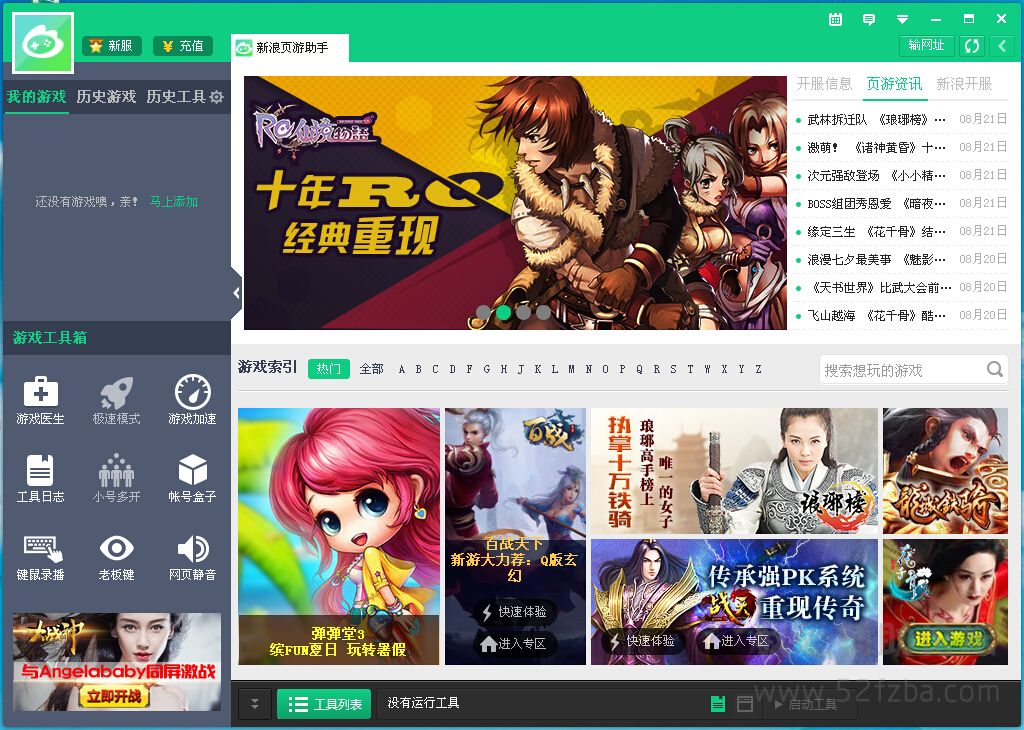This screenshot has width=1024, height=730.
Task: Select the 新浪页游助手 browser tab
Action: tap(290, 48)
